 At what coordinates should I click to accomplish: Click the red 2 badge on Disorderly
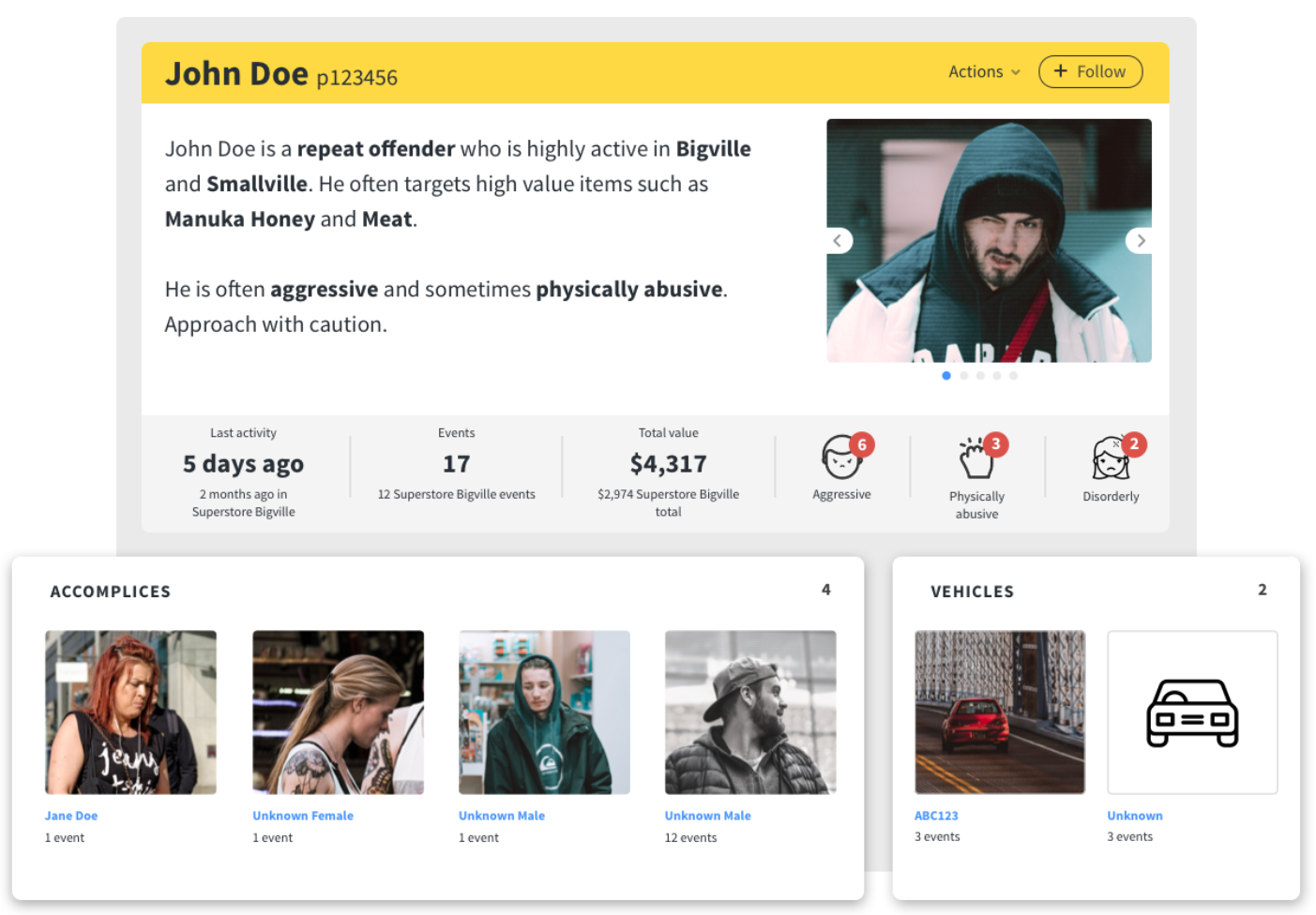[1134, 444]
